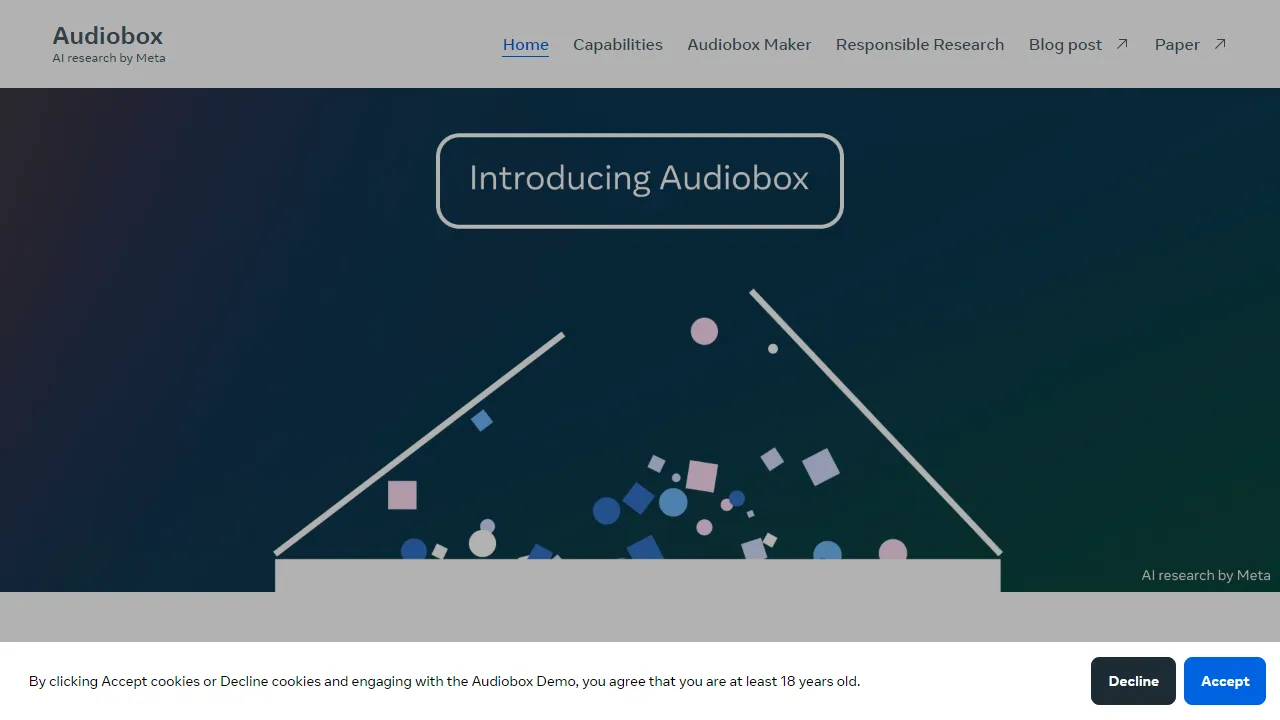Click the cookie notice age agreement text

pos(444,681)
